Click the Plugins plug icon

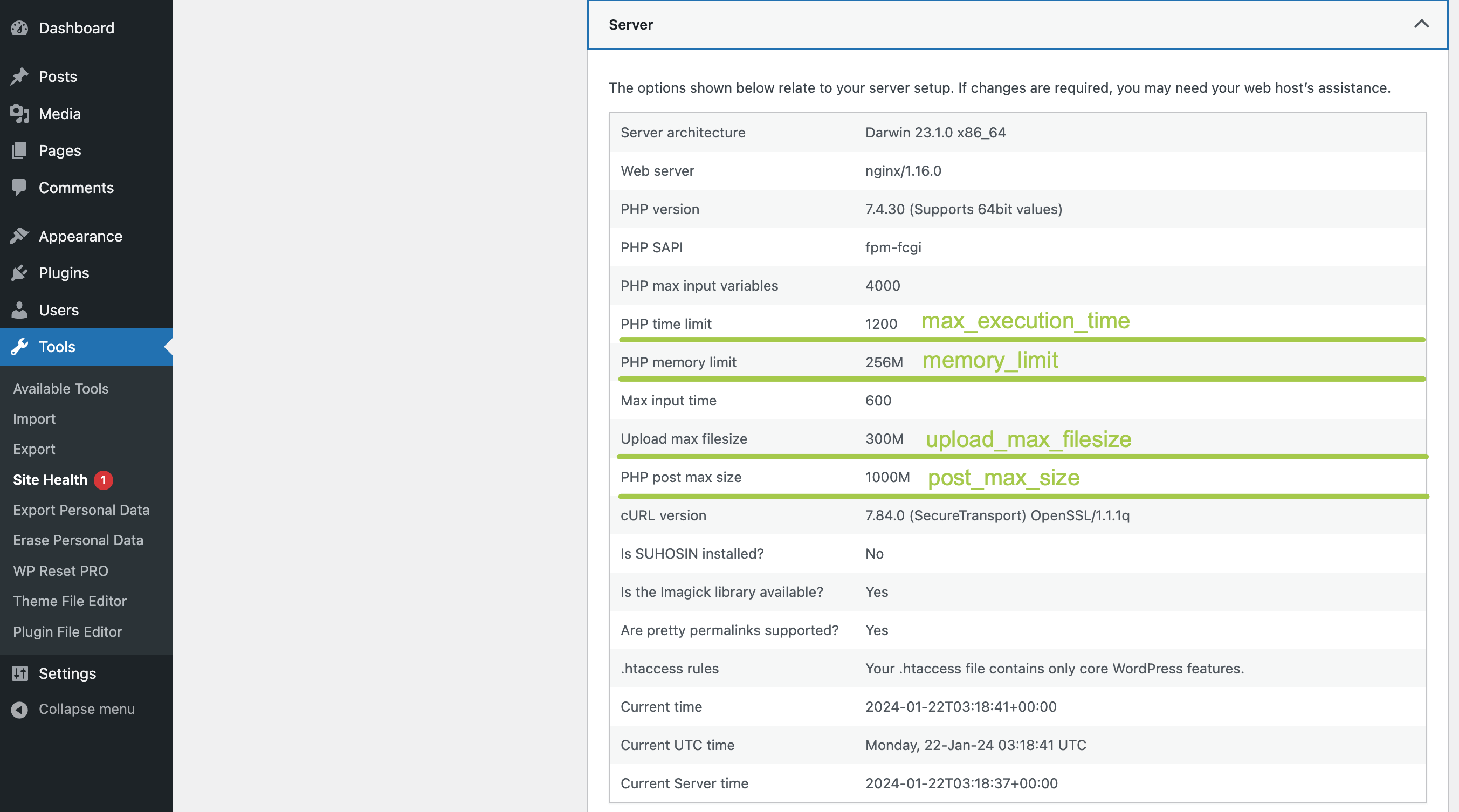click(x=19, y=273)
